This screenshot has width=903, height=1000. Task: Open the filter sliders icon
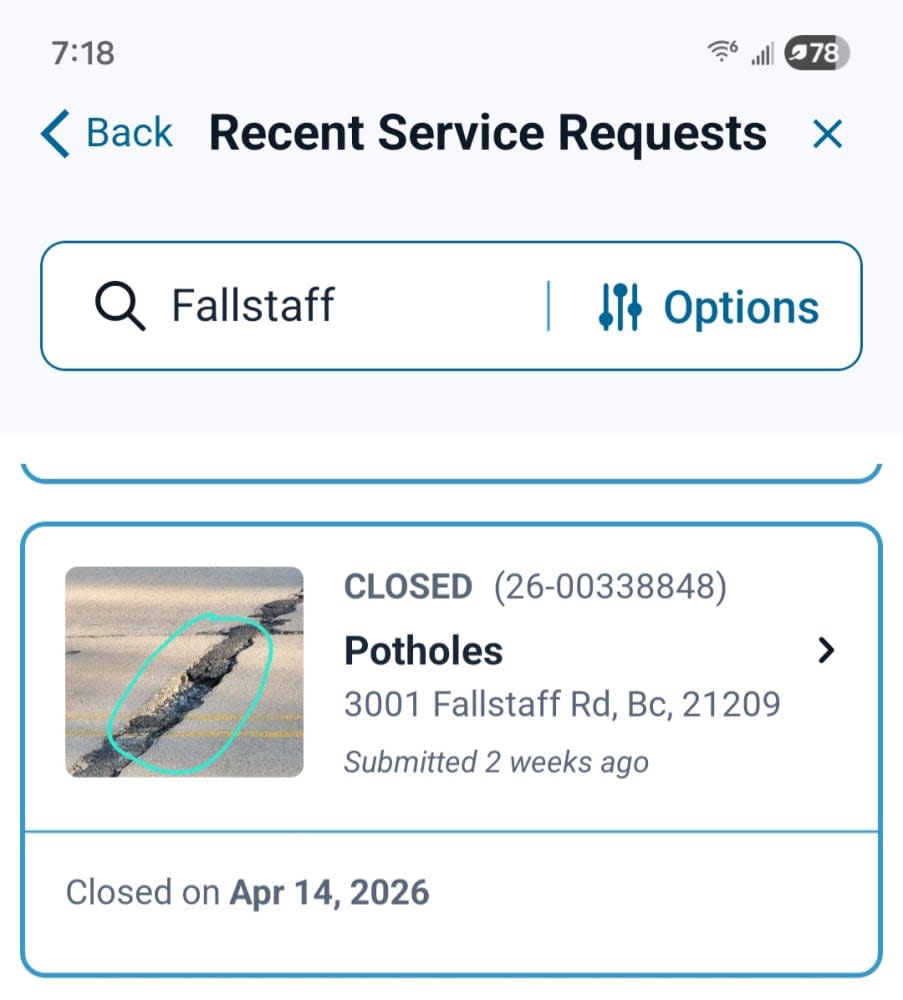point(619,307)
